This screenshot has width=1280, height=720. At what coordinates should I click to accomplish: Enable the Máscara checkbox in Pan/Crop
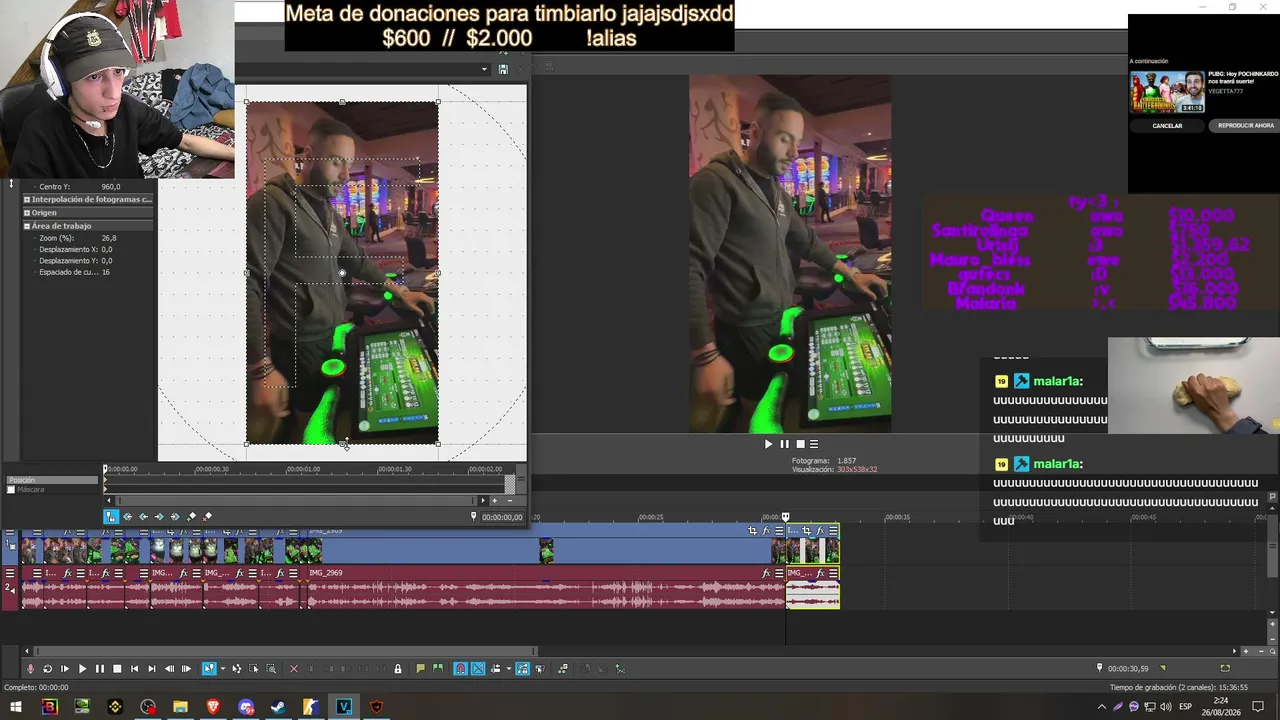(12, 490)
